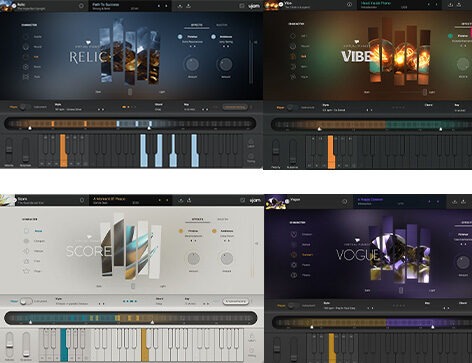
Task: Click the window-size icon left of Score's ujam logo
Action: click(x=242, y=200)
